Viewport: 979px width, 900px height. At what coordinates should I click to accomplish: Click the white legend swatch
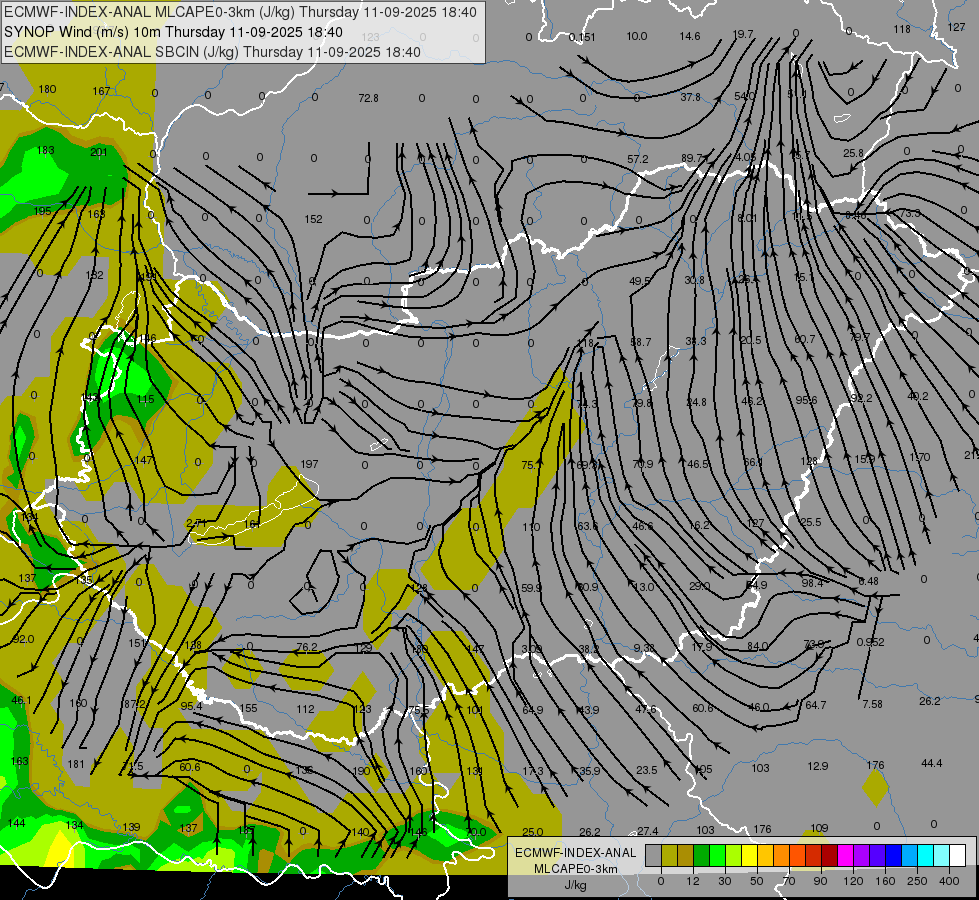(957, 855)
